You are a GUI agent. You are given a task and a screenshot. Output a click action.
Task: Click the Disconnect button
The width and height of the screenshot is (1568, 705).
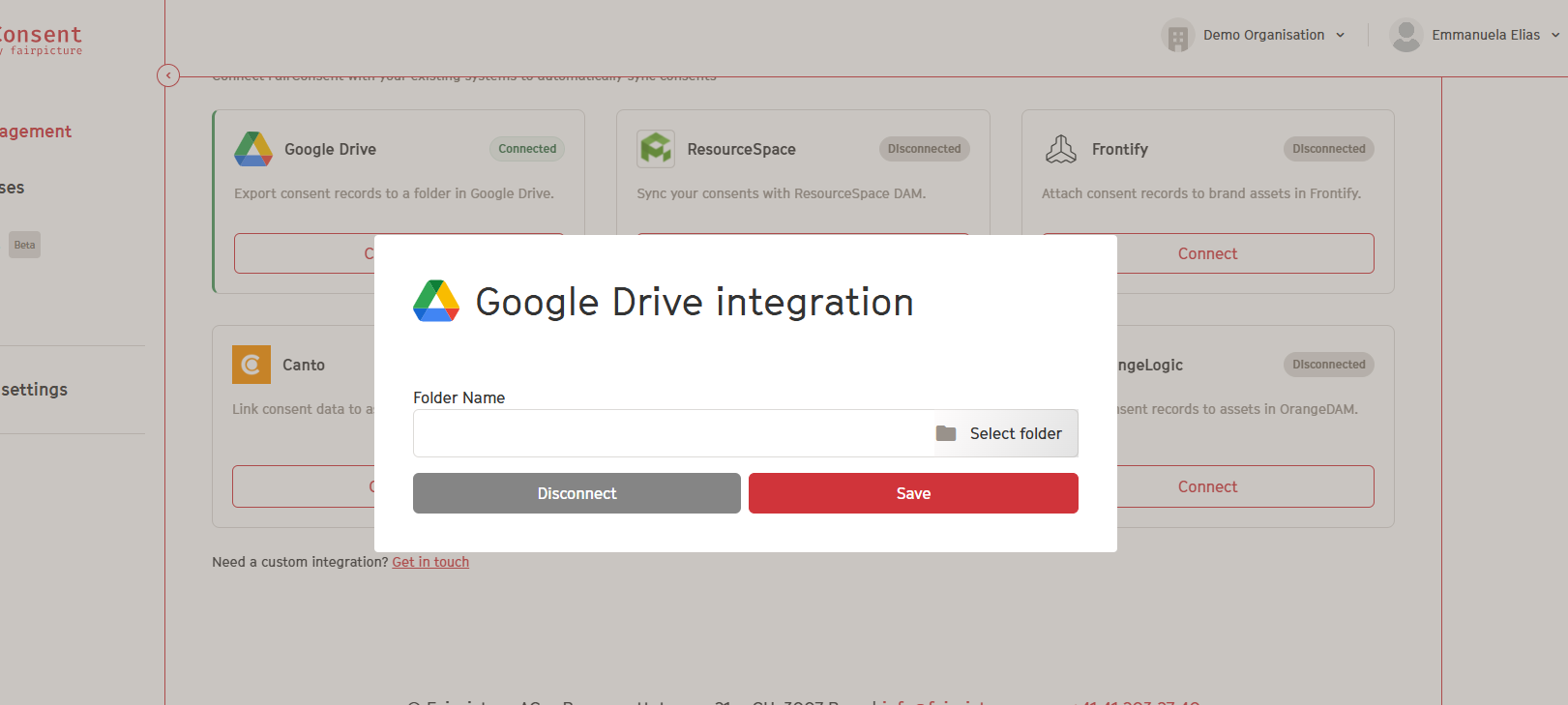pos(577,493)
